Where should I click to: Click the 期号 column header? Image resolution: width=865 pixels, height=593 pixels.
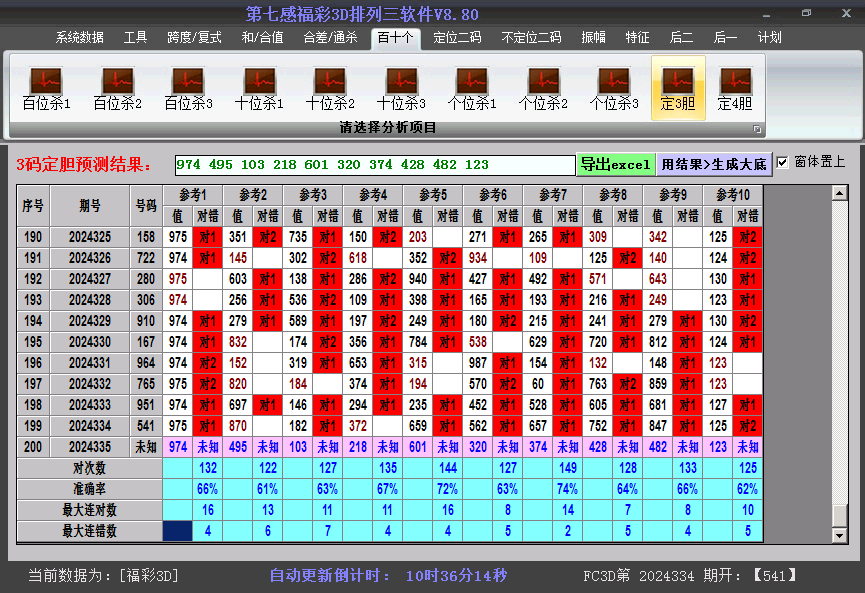pos(90,206)
